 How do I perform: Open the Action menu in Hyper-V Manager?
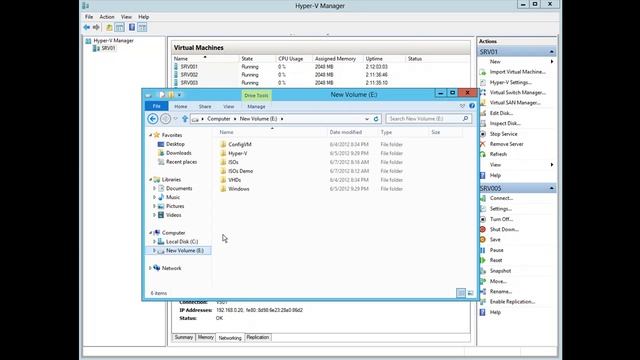[x=107, y=17]
